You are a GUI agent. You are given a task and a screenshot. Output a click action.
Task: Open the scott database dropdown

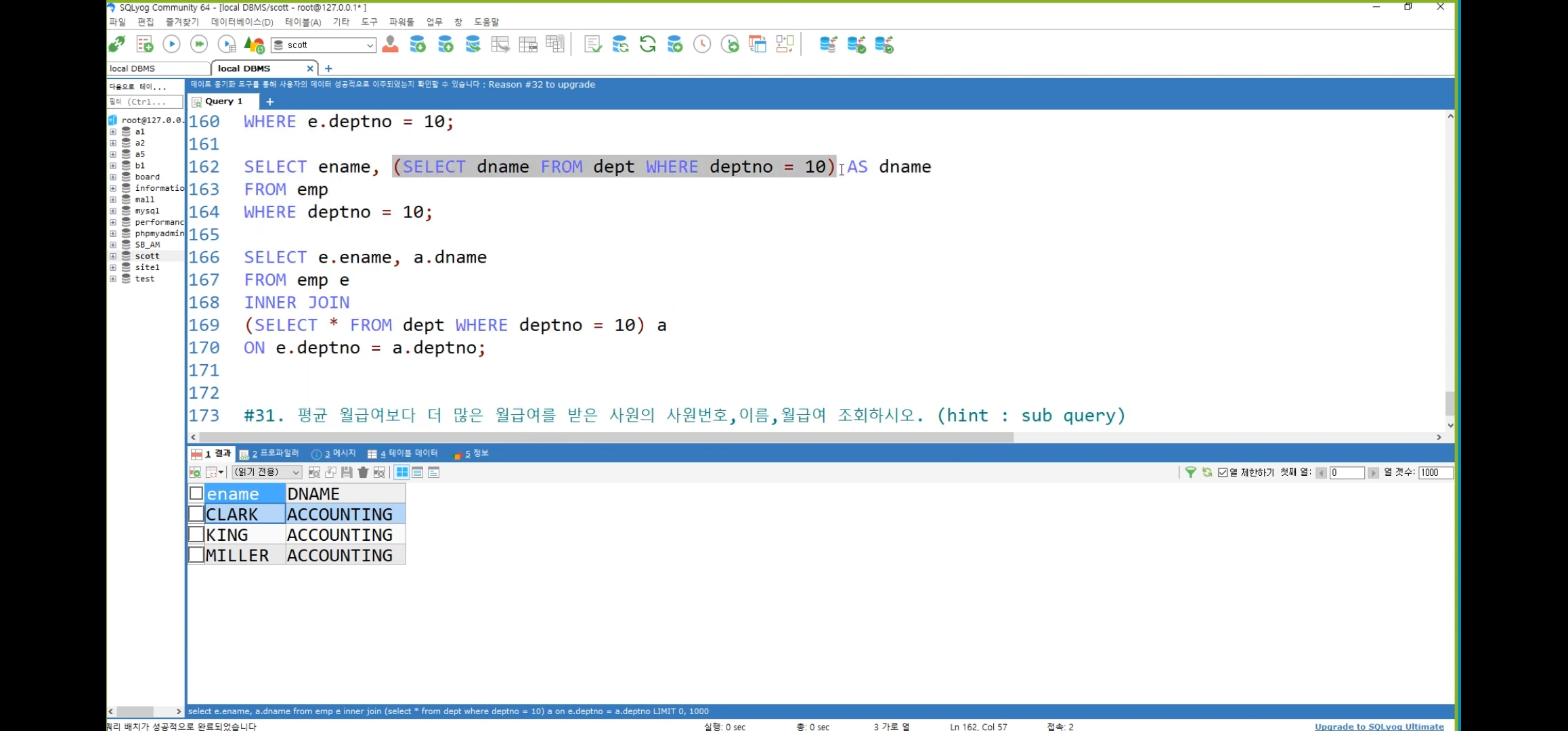click(x=370, y=45)
